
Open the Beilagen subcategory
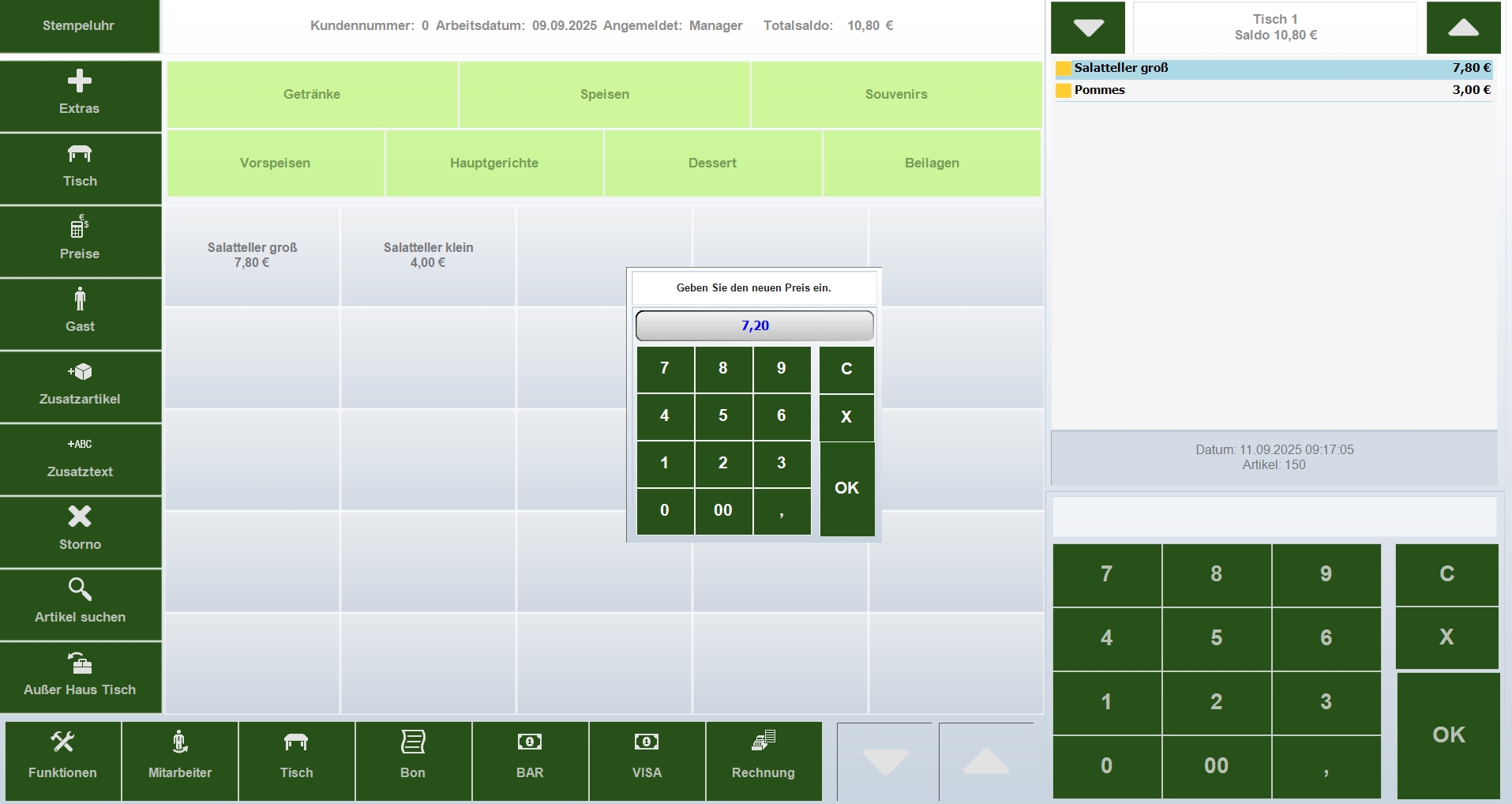[932, 163]
